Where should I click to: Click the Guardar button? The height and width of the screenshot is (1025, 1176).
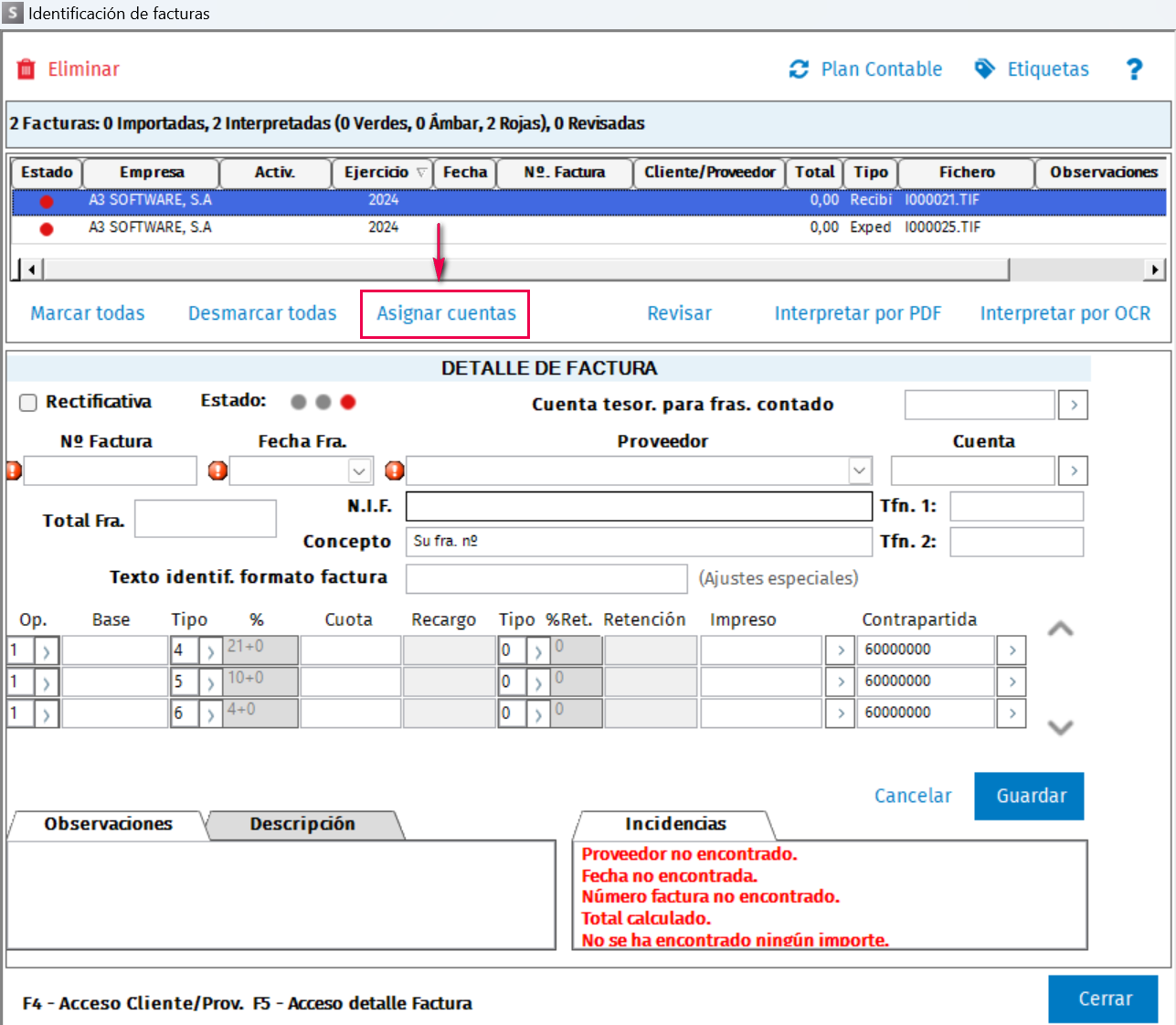coord(1030,796)
